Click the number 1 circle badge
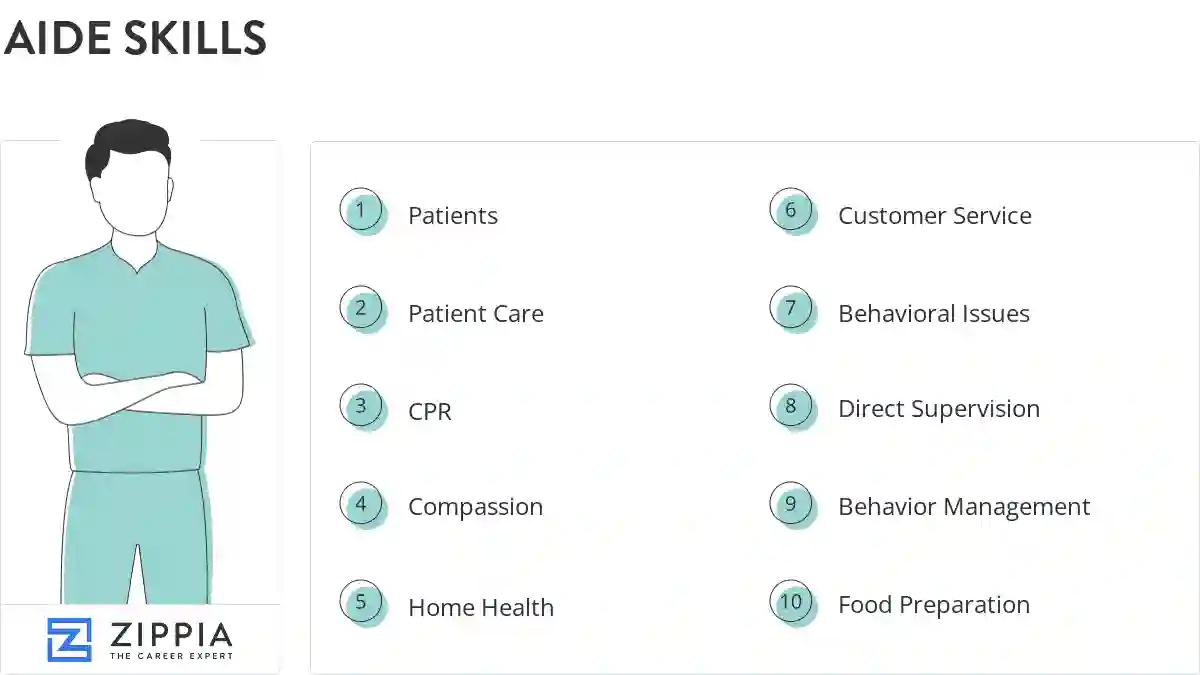Screen dimensions: 1200x675 (x=361, y=210)
